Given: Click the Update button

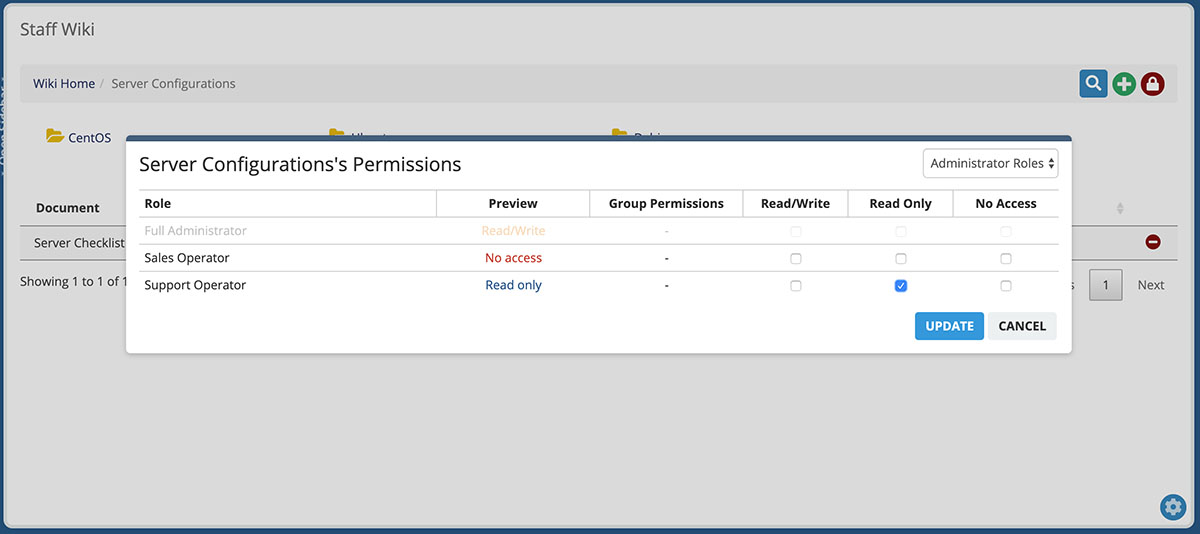Looking at the screenshot, I should click(949, 326).
